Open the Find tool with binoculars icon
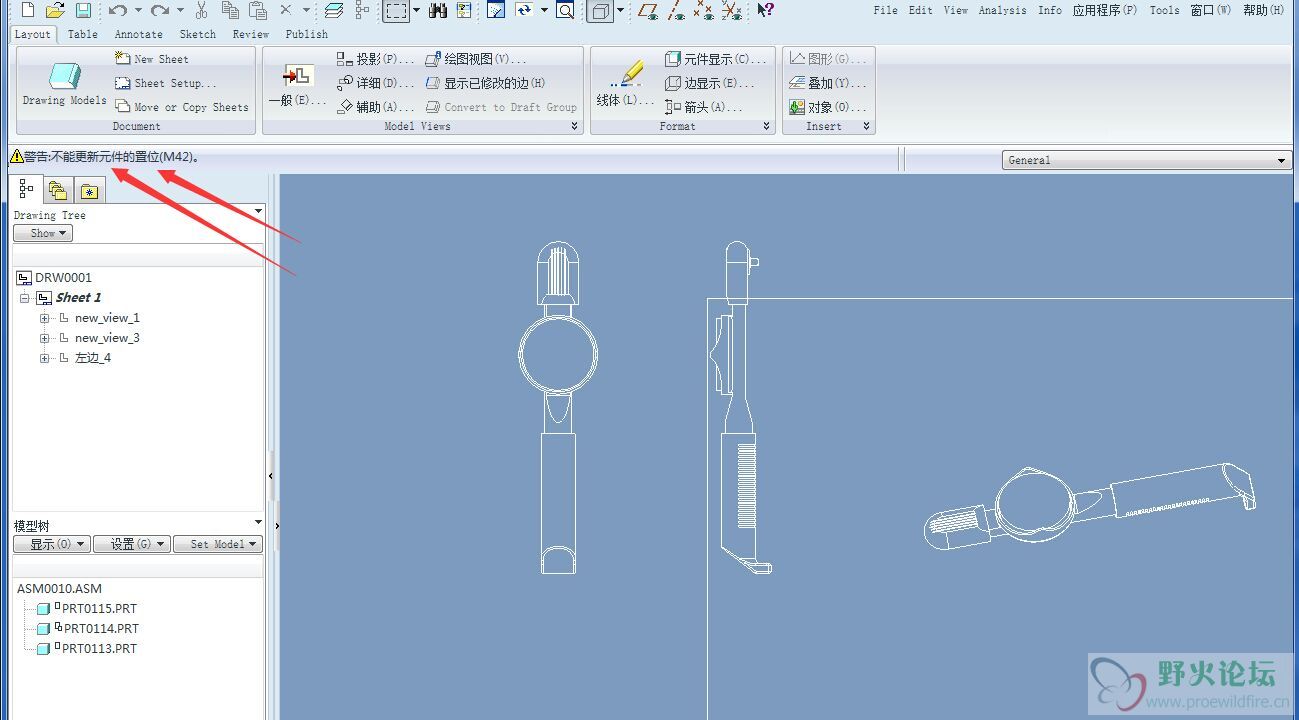This screenshot has height=720, width=1299. pos(437,10)
